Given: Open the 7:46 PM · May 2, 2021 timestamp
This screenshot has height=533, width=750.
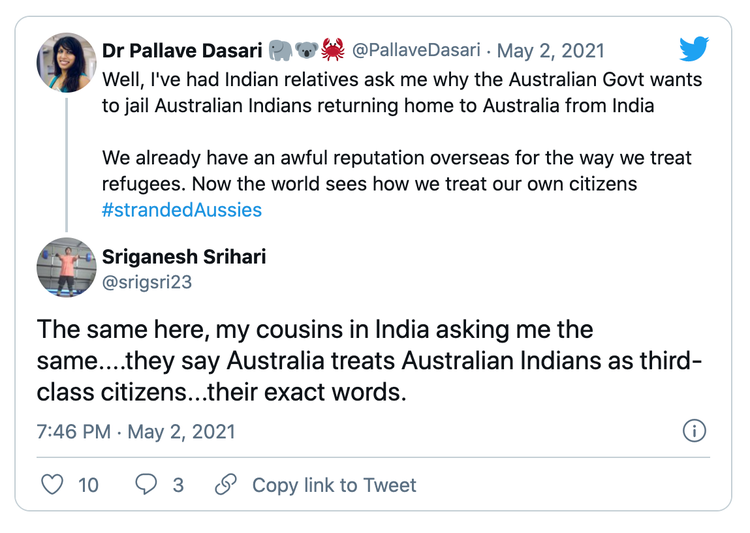Looking at the screenshot, I should coord(136,431).
